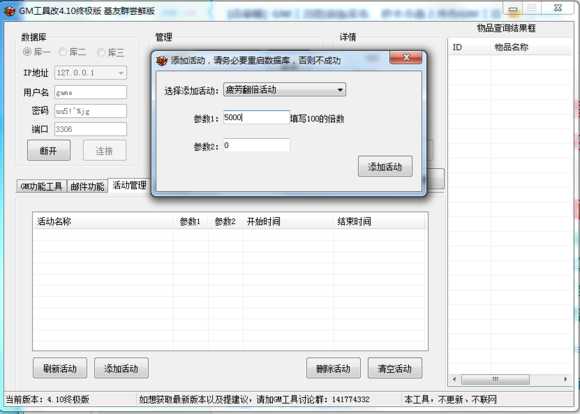Click the 用户名 input field
Screen dimensions: 580x414
pyautogui.click(x=91, y=92)
